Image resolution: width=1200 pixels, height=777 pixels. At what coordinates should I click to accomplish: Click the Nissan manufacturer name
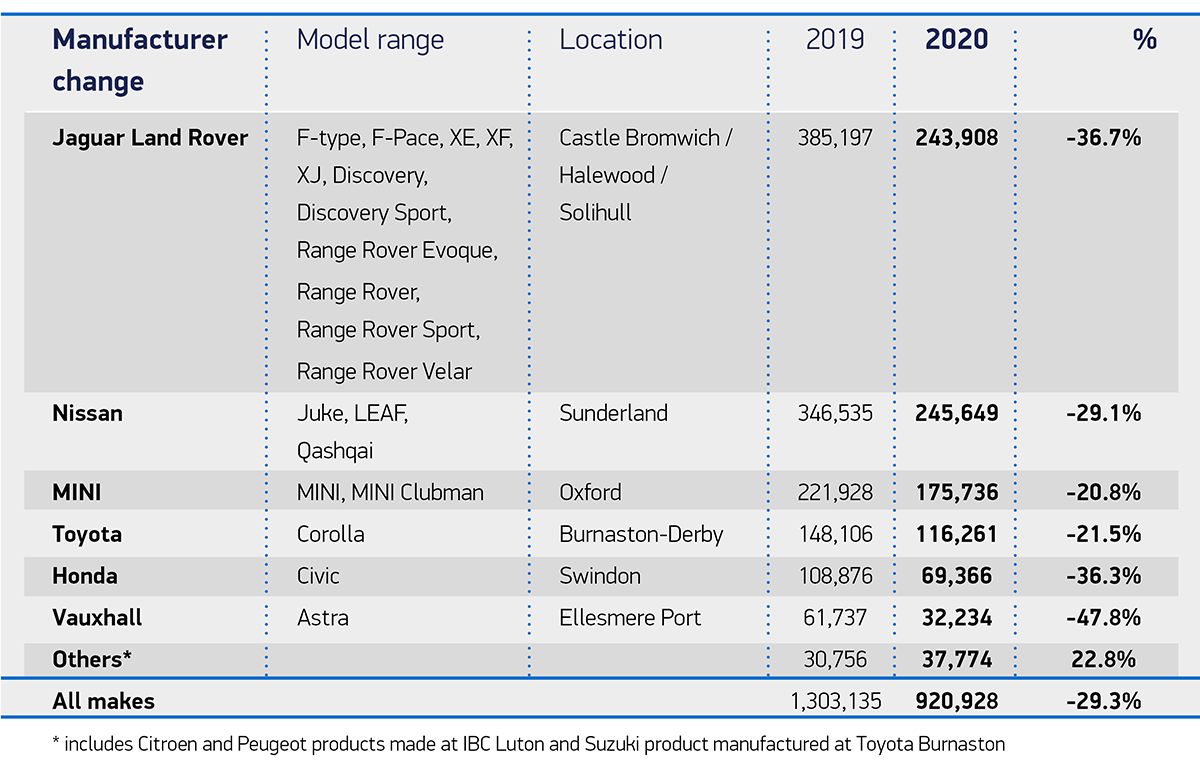coord(87,413)
